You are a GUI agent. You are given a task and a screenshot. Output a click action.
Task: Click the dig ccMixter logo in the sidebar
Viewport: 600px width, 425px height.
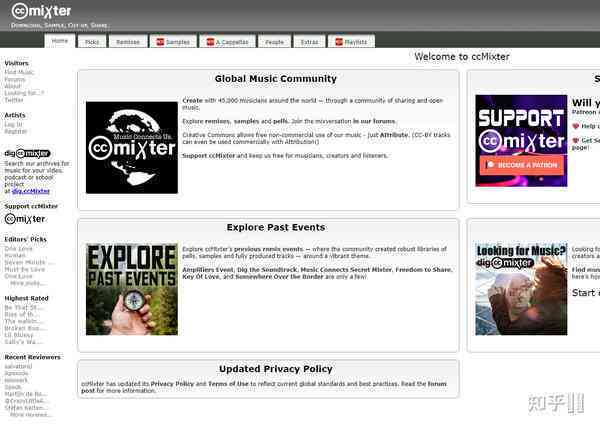point(27,153)
